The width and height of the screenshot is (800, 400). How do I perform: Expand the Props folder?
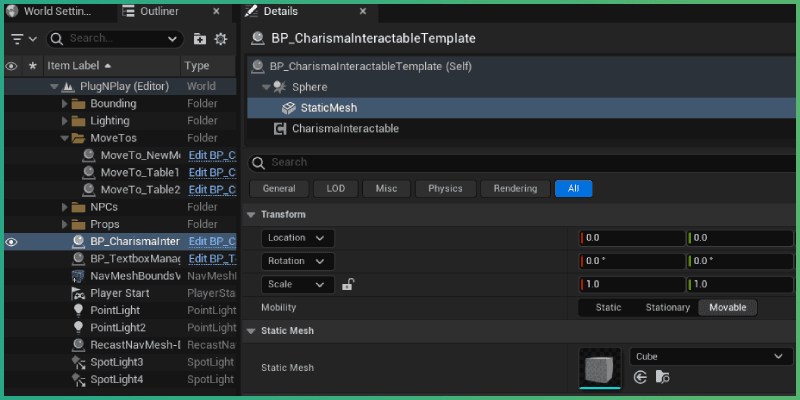(64, 224)
